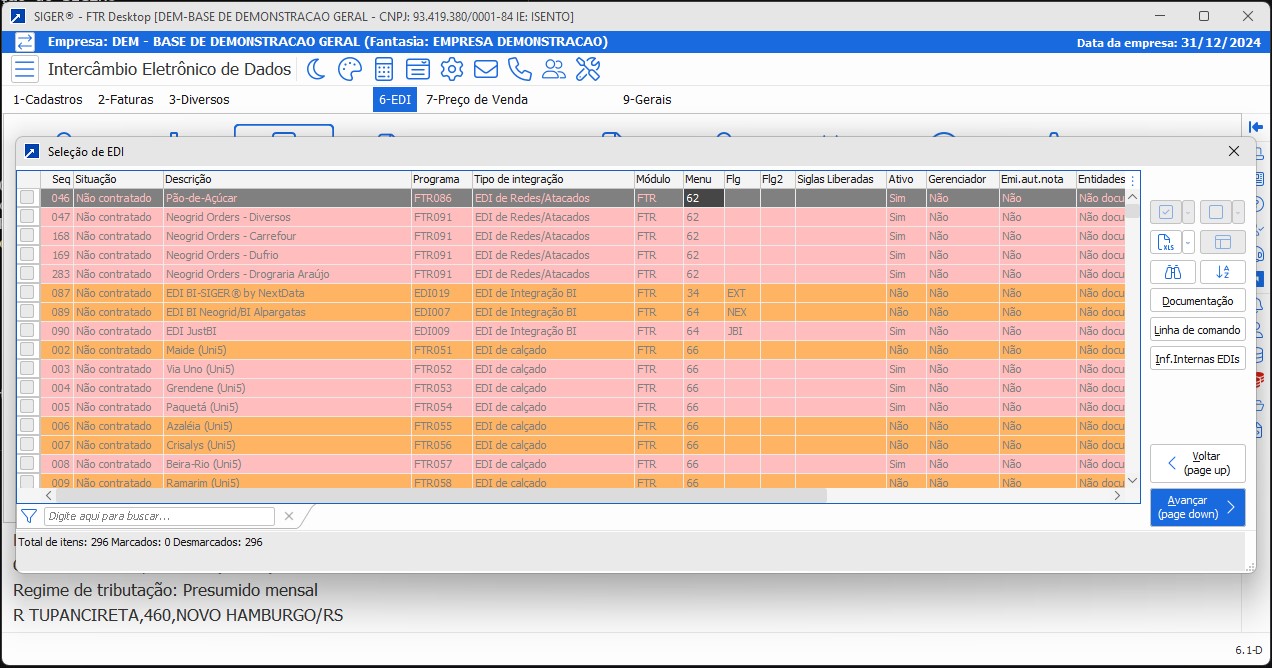Check the box for row 004 Grendene

coord(27,388)
